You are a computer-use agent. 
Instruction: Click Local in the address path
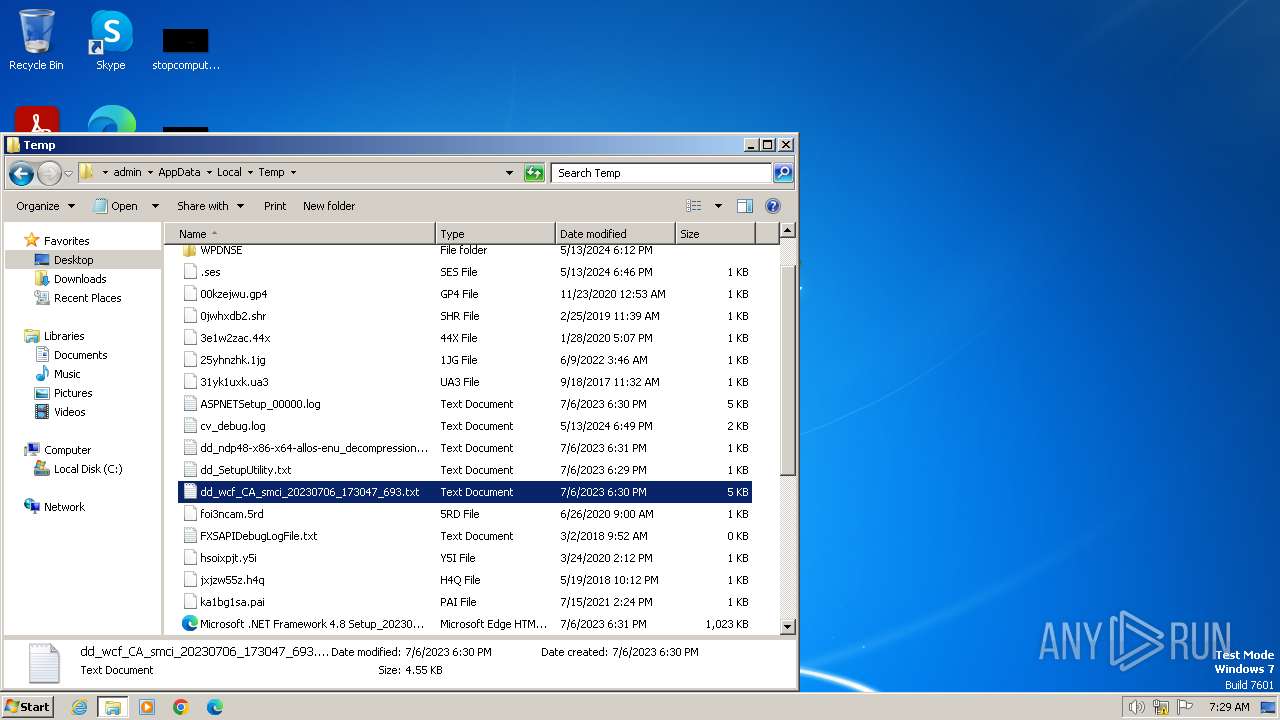pos(229,172)
